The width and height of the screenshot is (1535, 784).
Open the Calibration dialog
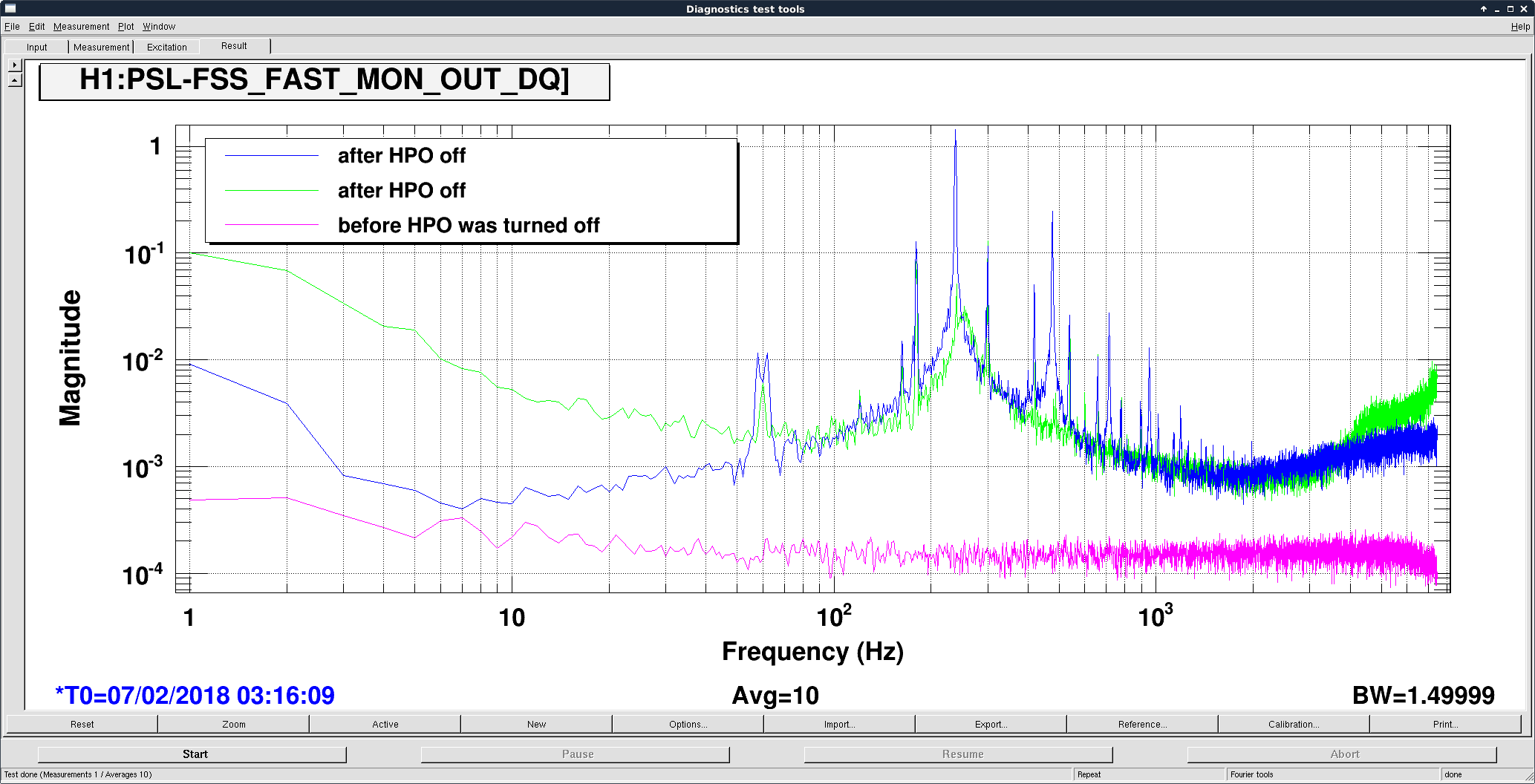pyautogui.click(x=1294, y=724)
